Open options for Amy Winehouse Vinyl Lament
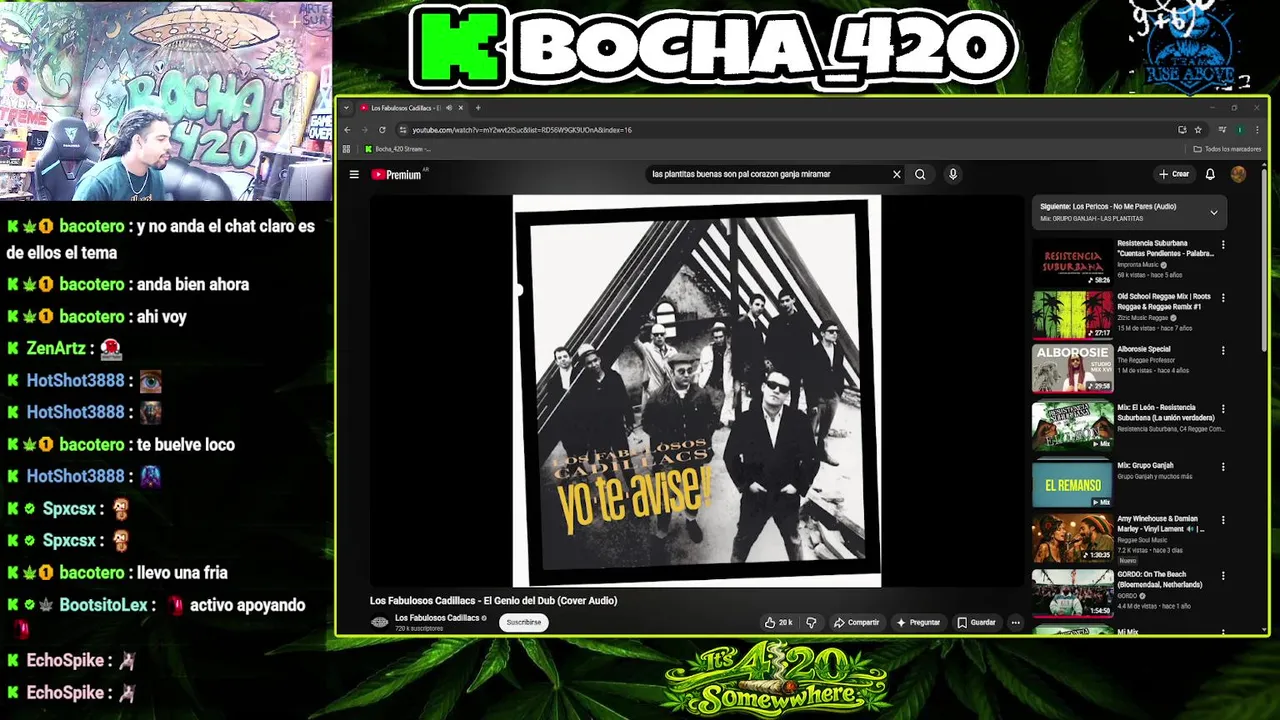1280x720 pixels. click(x=1223, y=521)
